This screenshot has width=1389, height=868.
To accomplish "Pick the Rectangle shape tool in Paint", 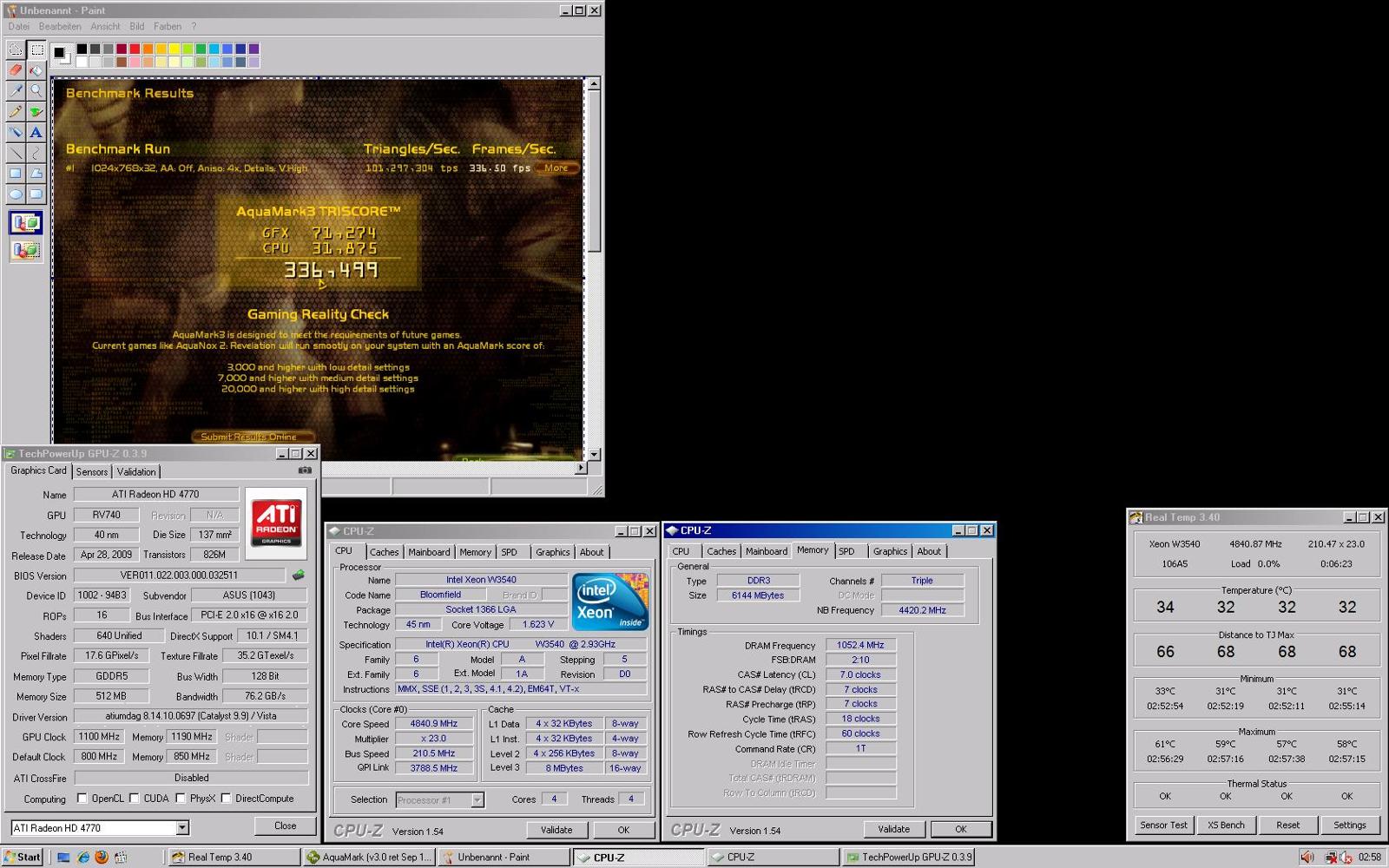I will [x=16, y=174].
